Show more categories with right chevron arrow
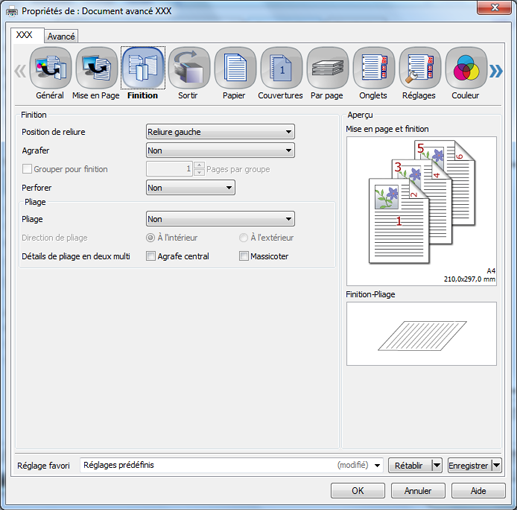This screenshot has width=517, height=510. coord(496,71)
